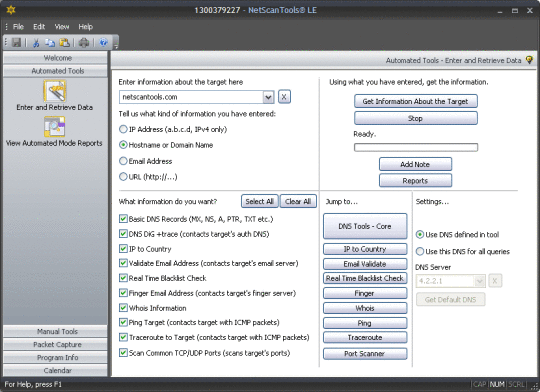Screen dimensions: 540x392
Task: Jump to the Finger tool
Action: click(x=365, y=293)
